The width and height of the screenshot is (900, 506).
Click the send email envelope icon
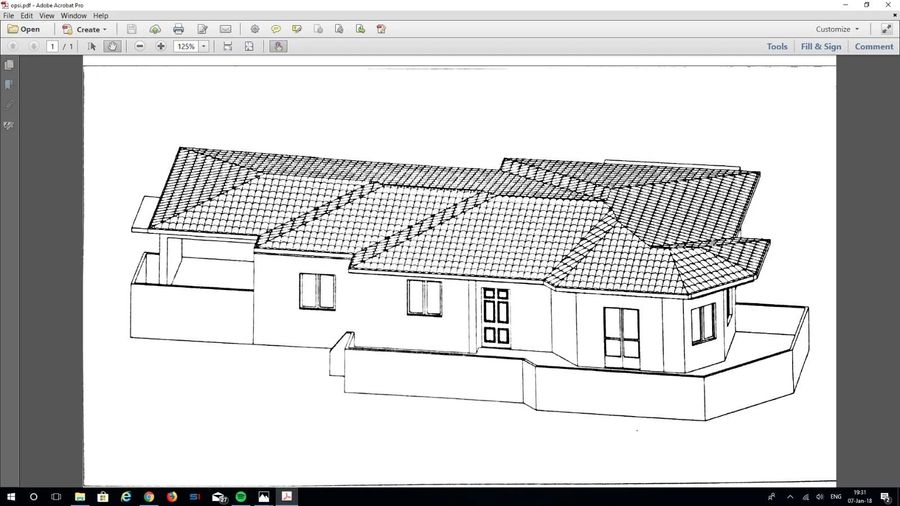pos(225,29)
